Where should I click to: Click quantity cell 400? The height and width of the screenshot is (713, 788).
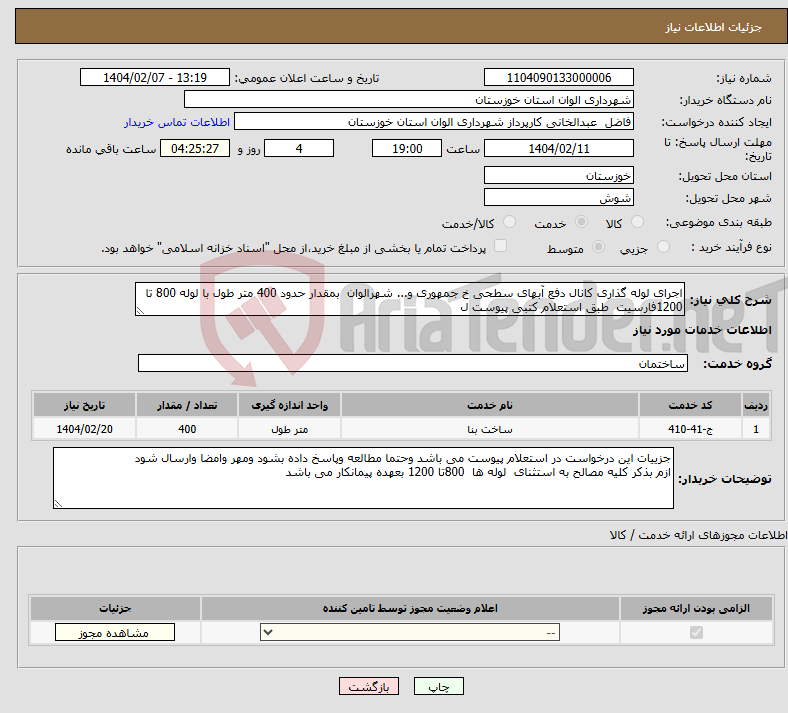[x=187, y=429]
